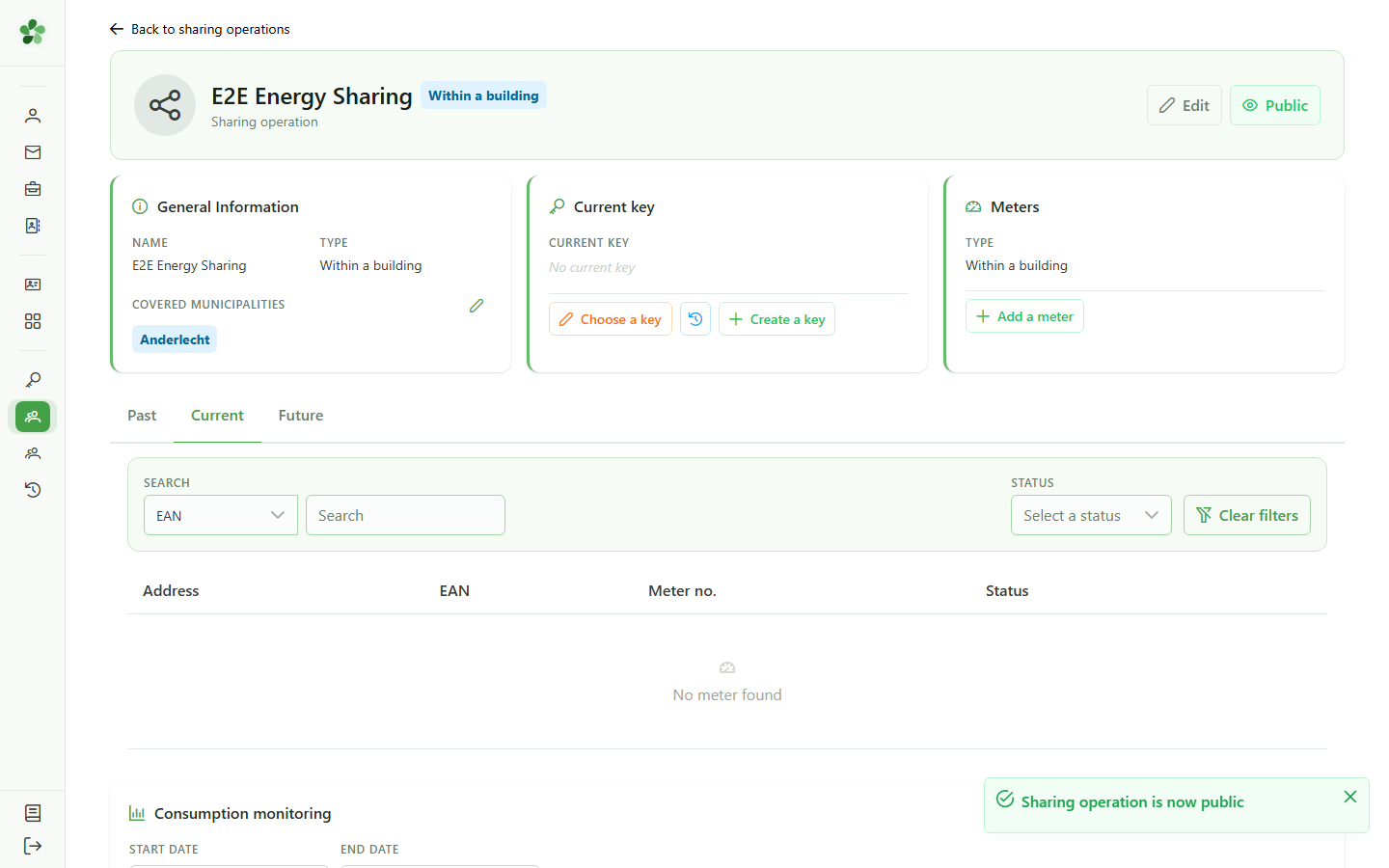The width and height of the screenshot is (1389, 868).
Task: Click Choose a key button
Action: click(611, 319)
